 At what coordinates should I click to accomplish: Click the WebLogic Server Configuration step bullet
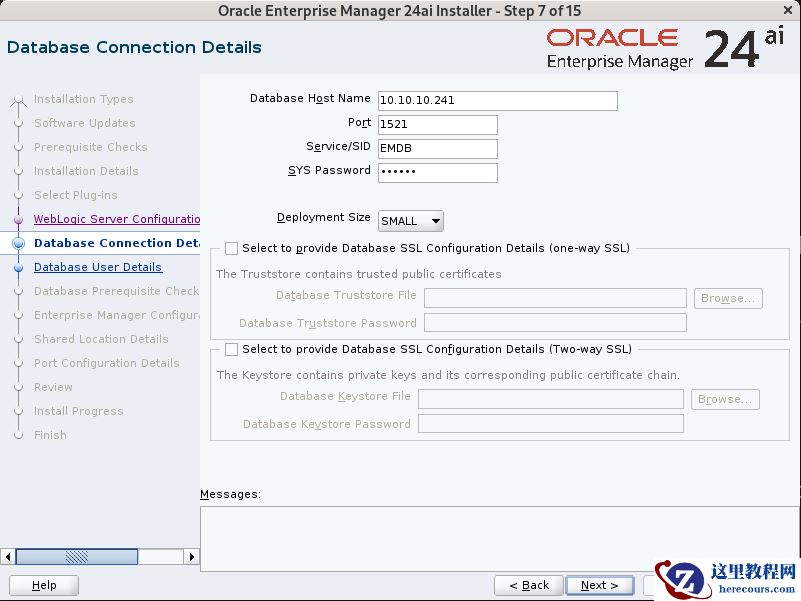19,220
